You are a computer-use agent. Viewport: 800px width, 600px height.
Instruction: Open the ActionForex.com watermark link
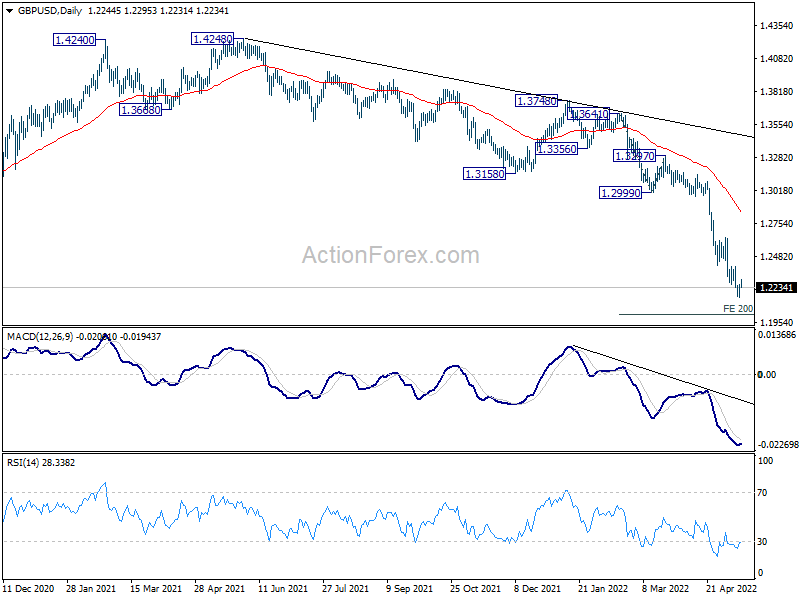pos(391,255)
